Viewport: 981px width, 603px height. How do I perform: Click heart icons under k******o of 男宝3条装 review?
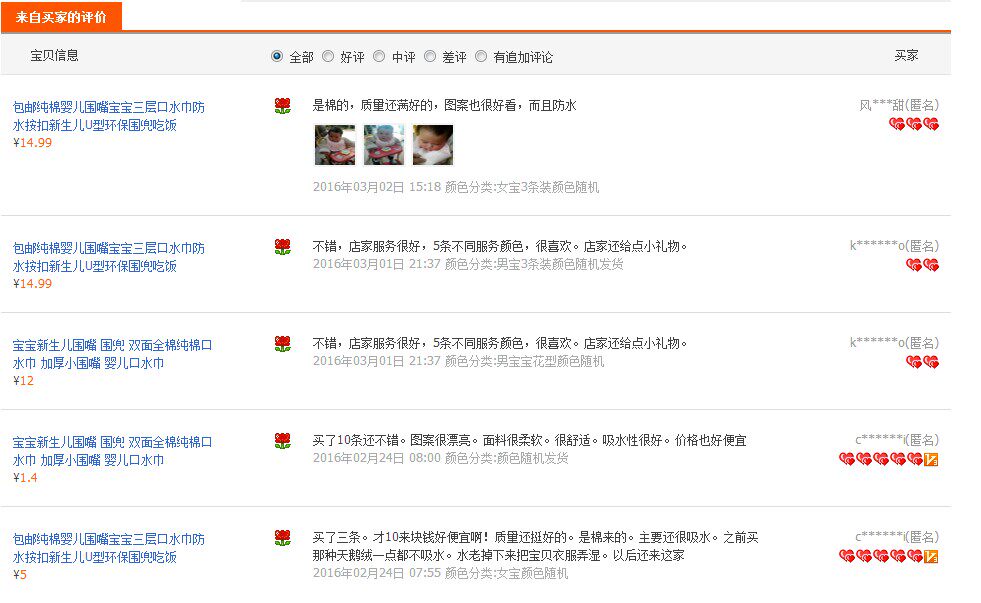(922, 265)
